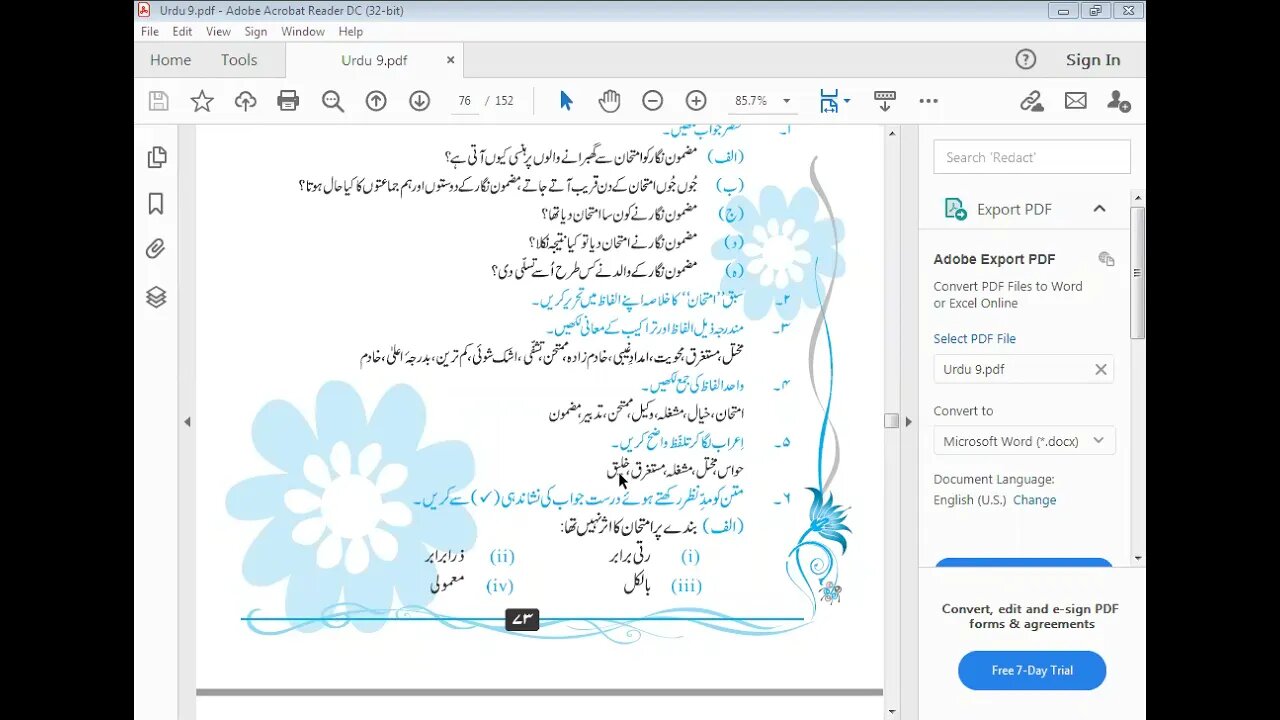Click the scrolling mode keyboard icon
The width and height of the screenshot is (1280, 720).
click(885, 101)
